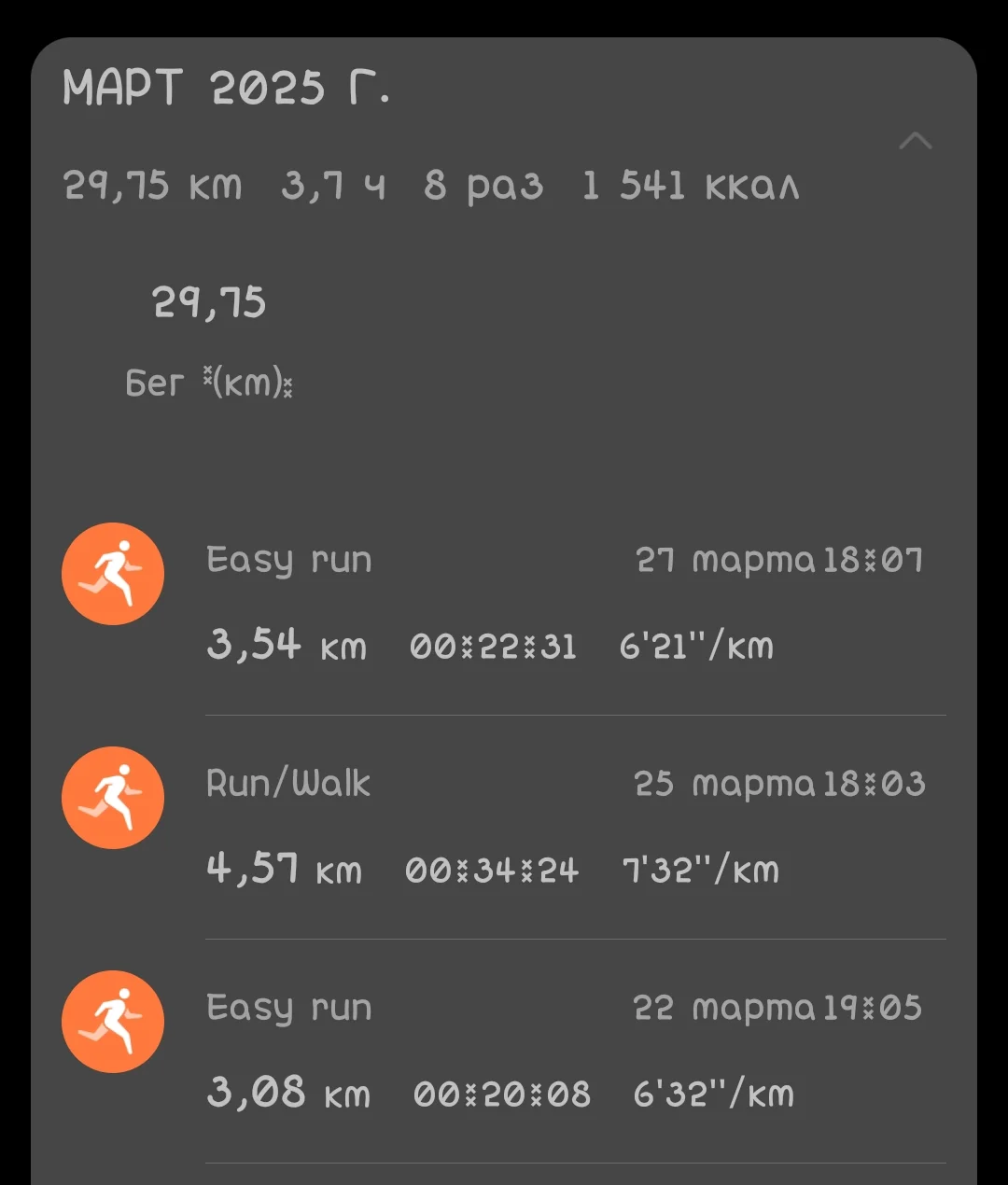Tap the 1 541 ккал monthly calories stat
The height and width of the screenshot is (1185, 1008).
tap(691, 186)
